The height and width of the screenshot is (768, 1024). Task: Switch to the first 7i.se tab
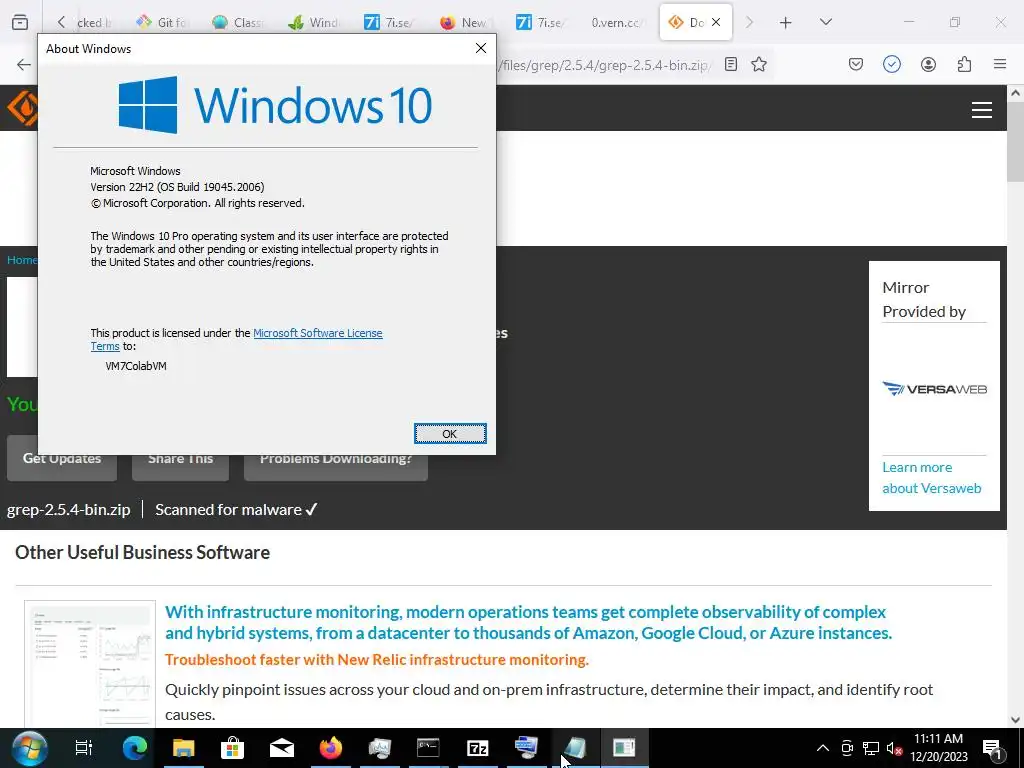click(390, 22)
